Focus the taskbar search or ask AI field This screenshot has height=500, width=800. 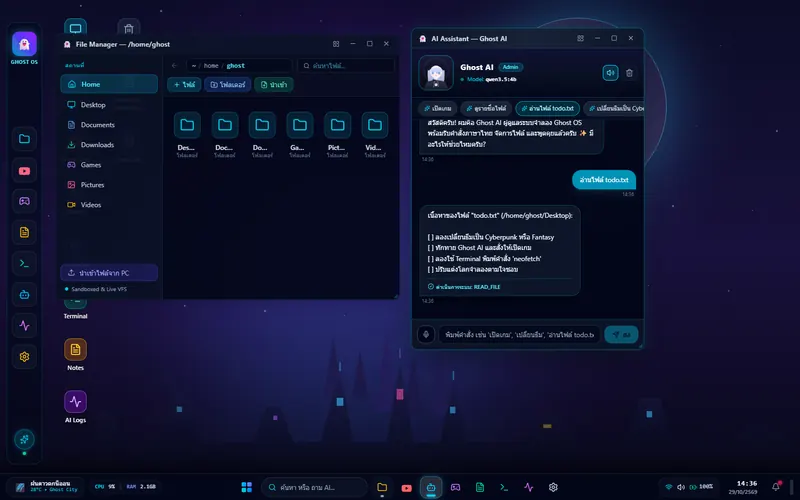[x=314, y=487]
